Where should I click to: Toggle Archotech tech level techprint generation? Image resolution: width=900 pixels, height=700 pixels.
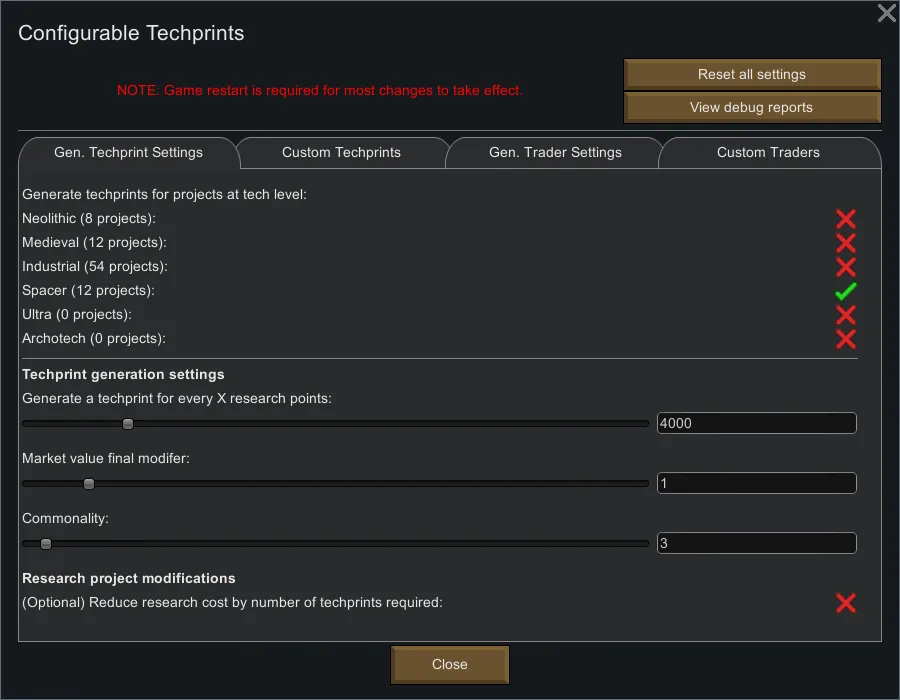[x=845, y=339]
